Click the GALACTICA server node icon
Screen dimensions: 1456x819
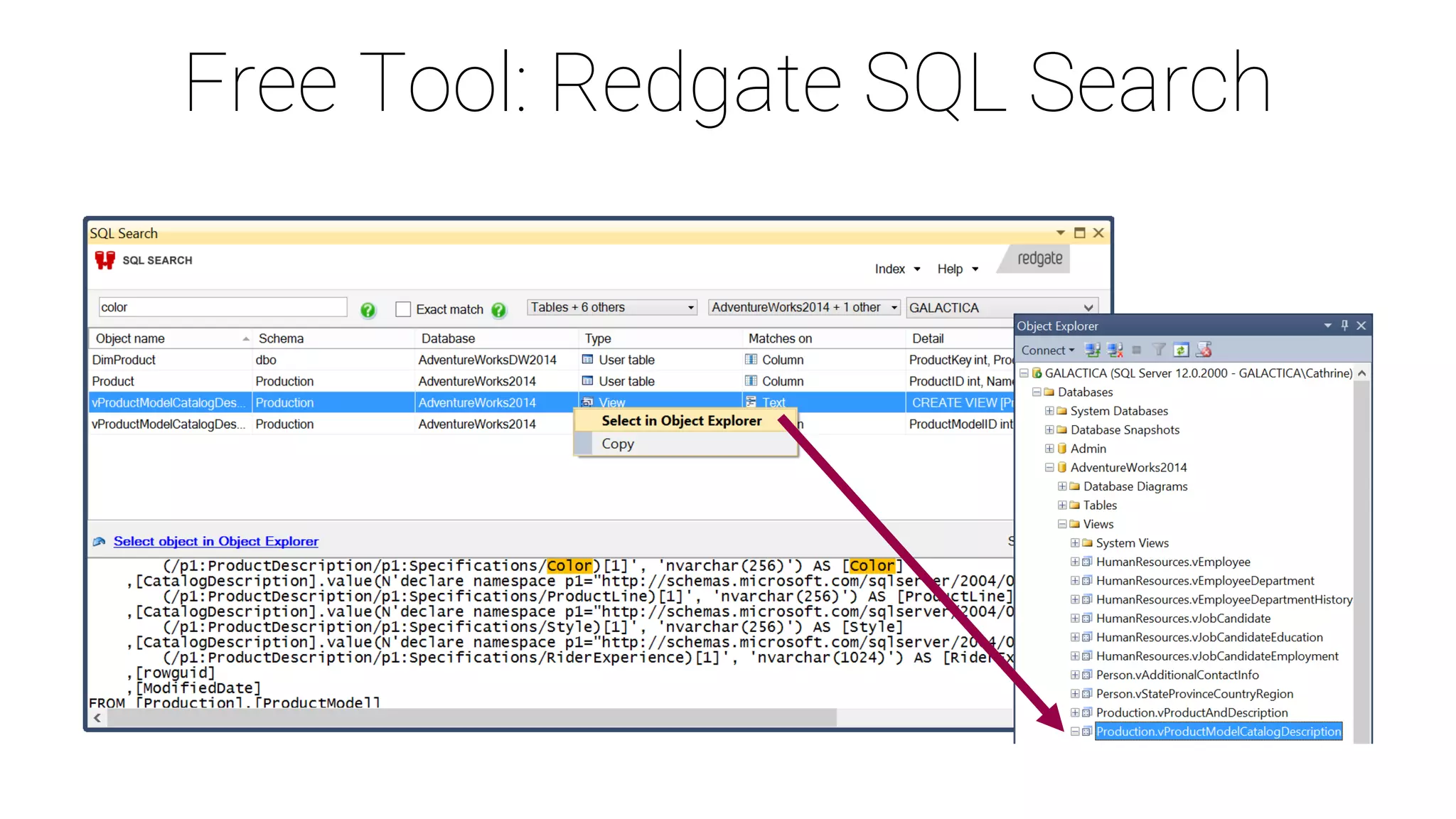coord(1037,373)
